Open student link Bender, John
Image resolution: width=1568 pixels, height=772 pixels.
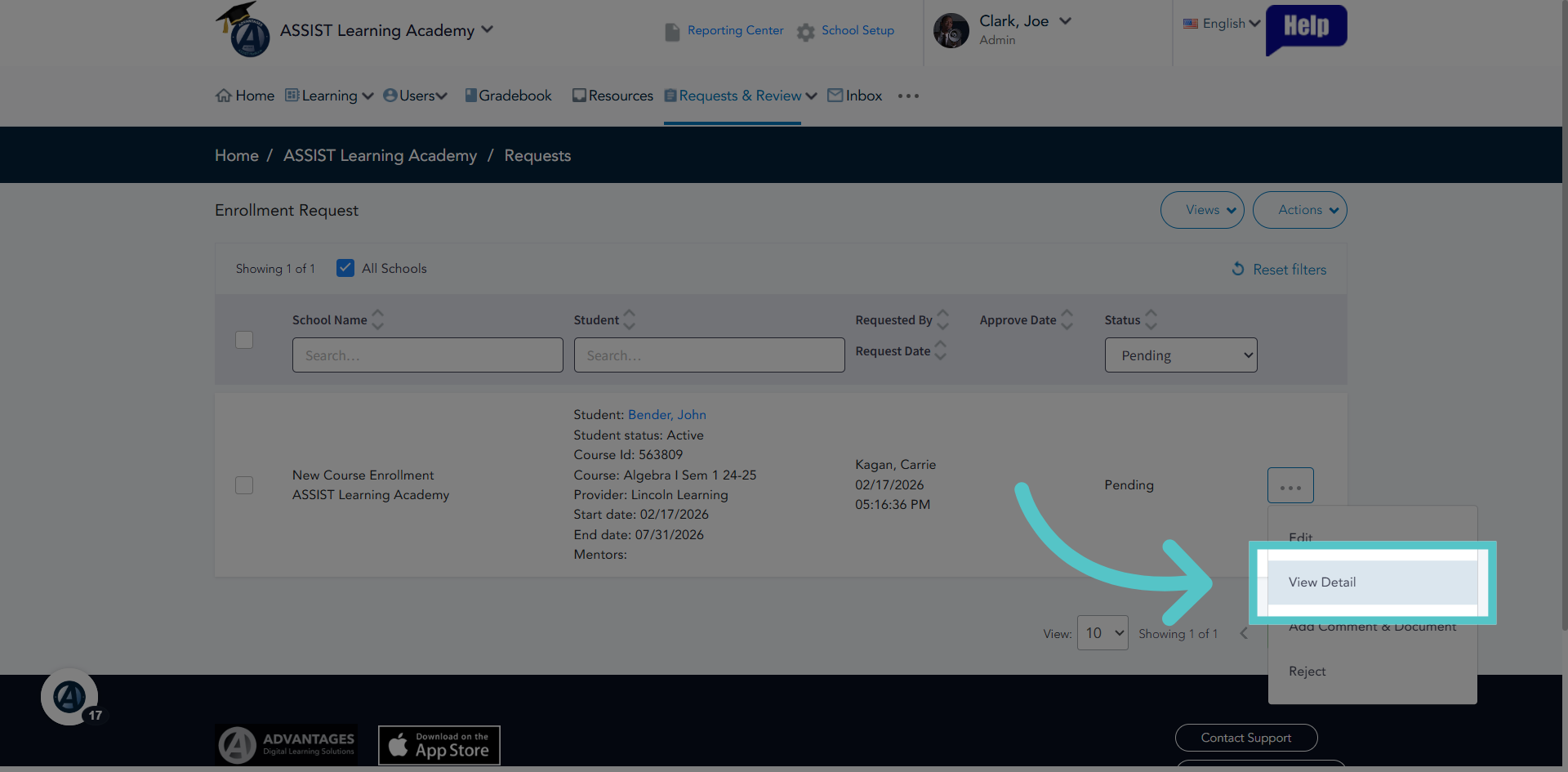(667, 415)
